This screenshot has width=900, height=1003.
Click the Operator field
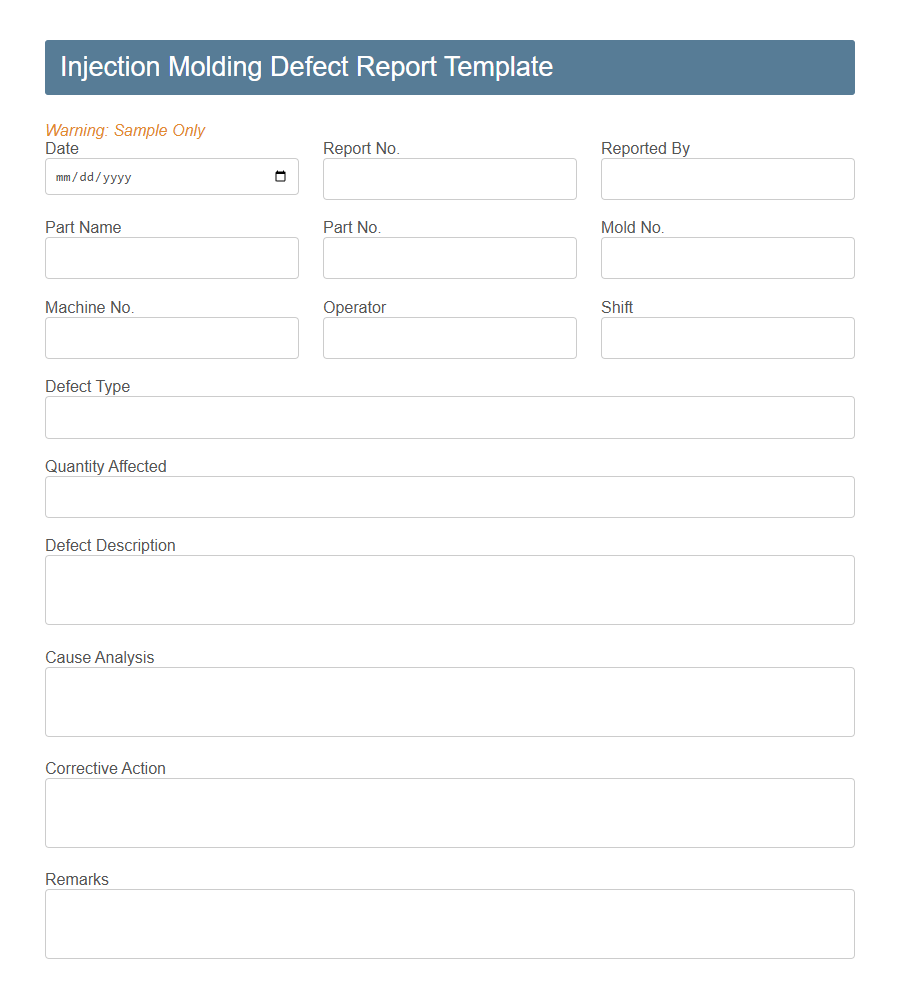point(449,338)
